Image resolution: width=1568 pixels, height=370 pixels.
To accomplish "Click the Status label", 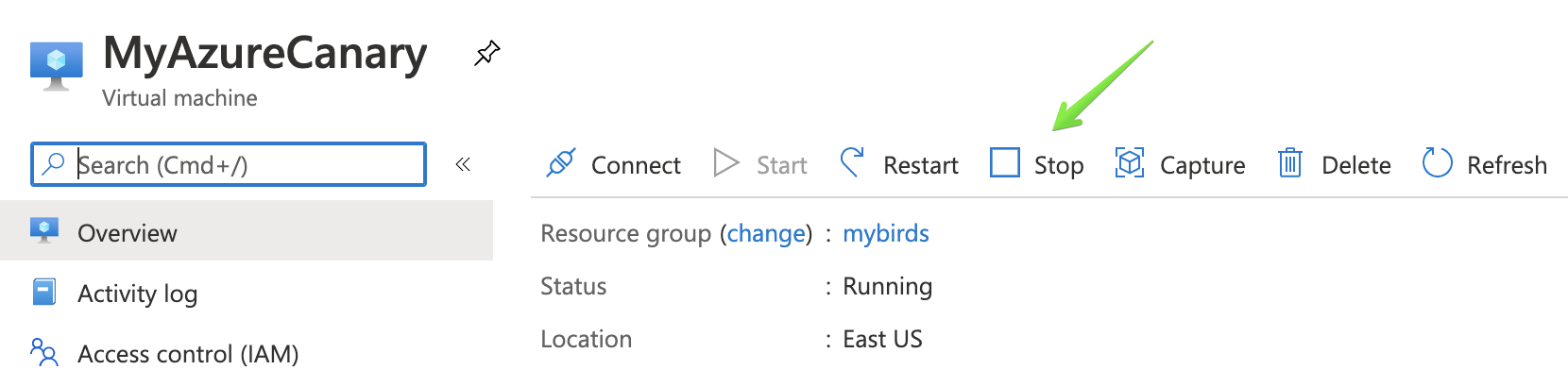I will coord(573,286).
